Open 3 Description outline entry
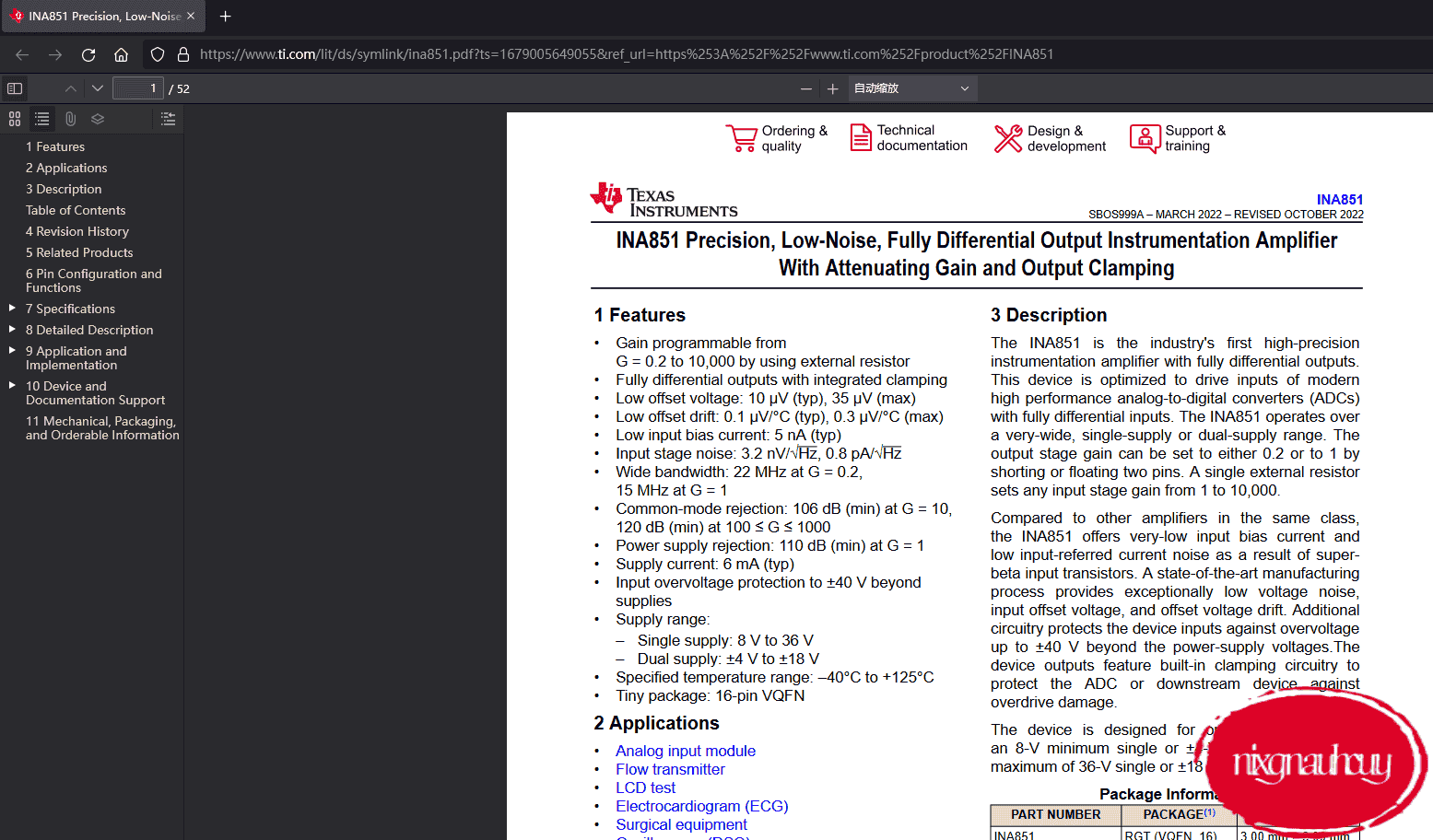The width and height of the screenshot is (1433, 840). pos(64,189)
